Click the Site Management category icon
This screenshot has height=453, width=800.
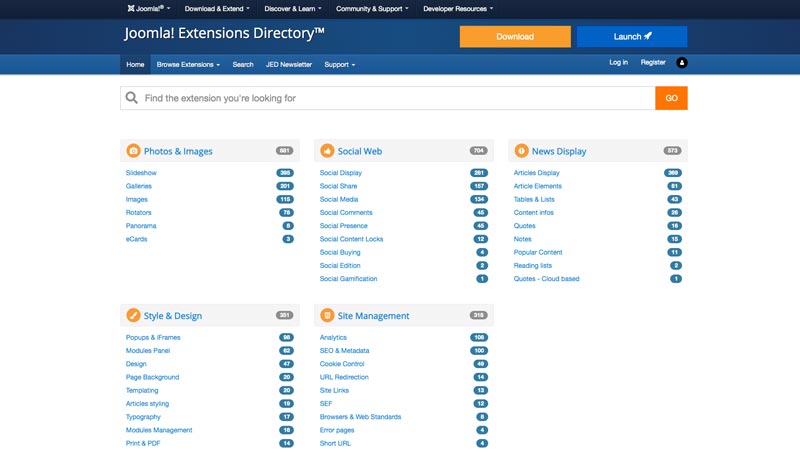(x=327, y=315)
